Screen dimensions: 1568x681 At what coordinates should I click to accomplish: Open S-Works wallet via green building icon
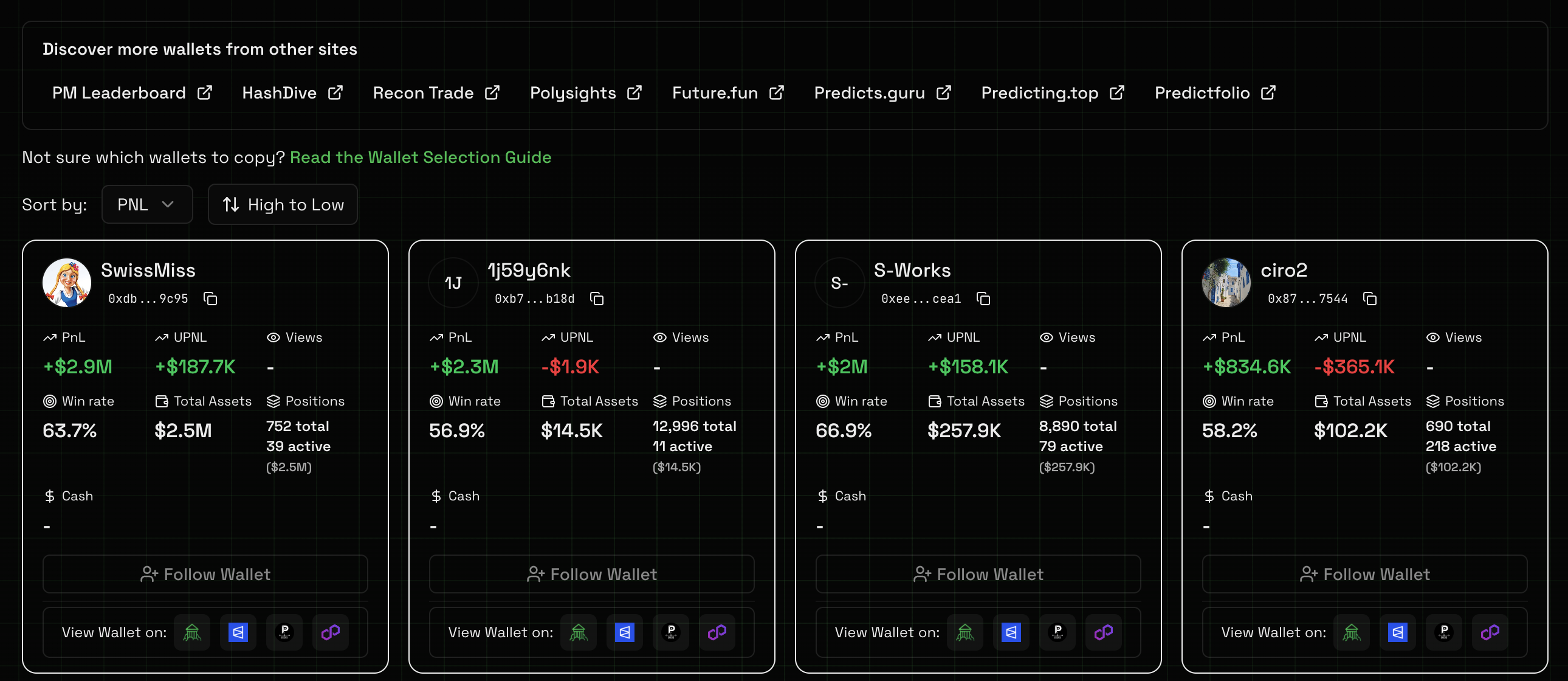tap(965, 632)
